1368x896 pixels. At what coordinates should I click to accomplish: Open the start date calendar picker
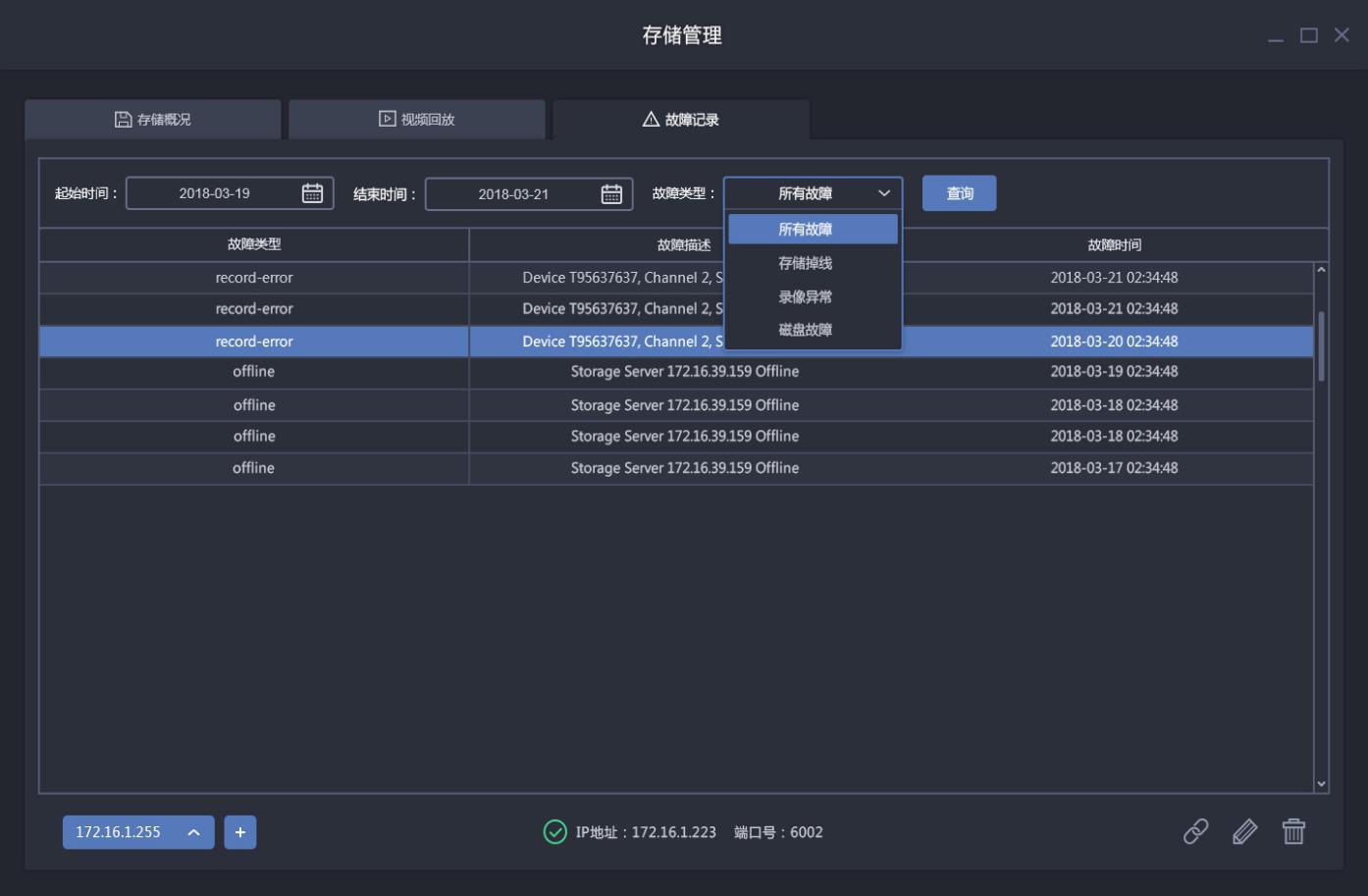tap(312, 193)
